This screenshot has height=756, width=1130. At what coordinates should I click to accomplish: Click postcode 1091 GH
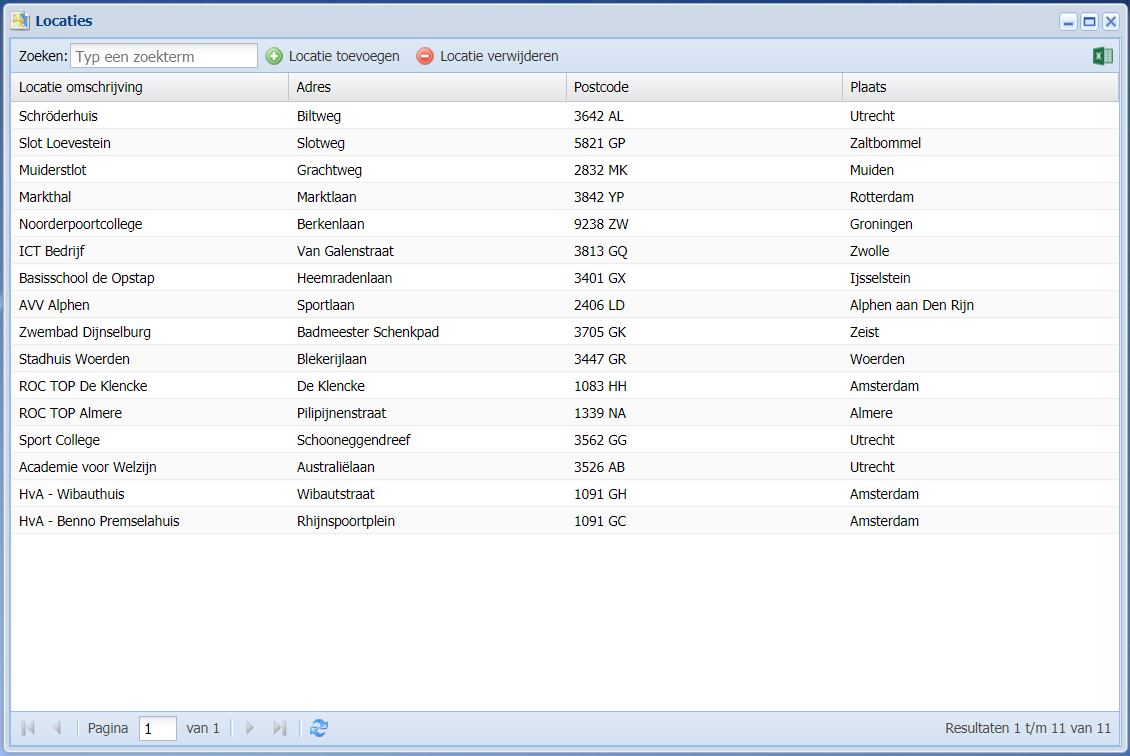[x=600, y=494]
